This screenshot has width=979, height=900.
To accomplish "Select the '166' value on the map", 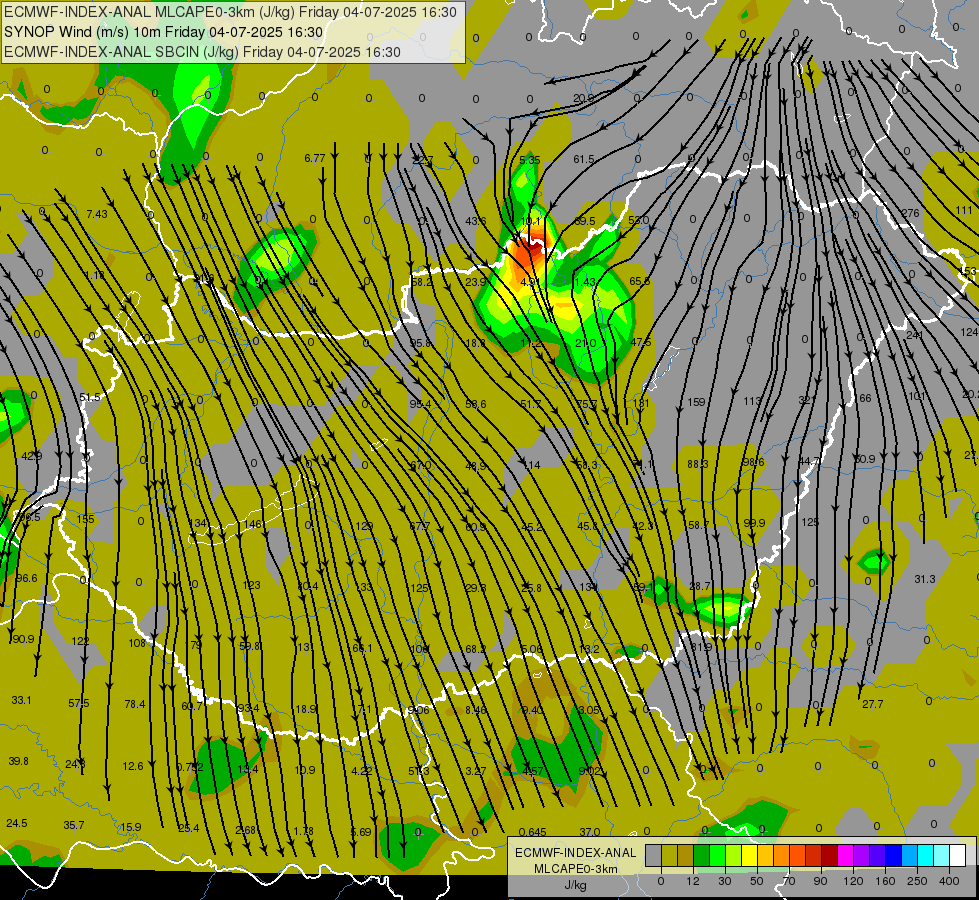I will tap(862, 398).
